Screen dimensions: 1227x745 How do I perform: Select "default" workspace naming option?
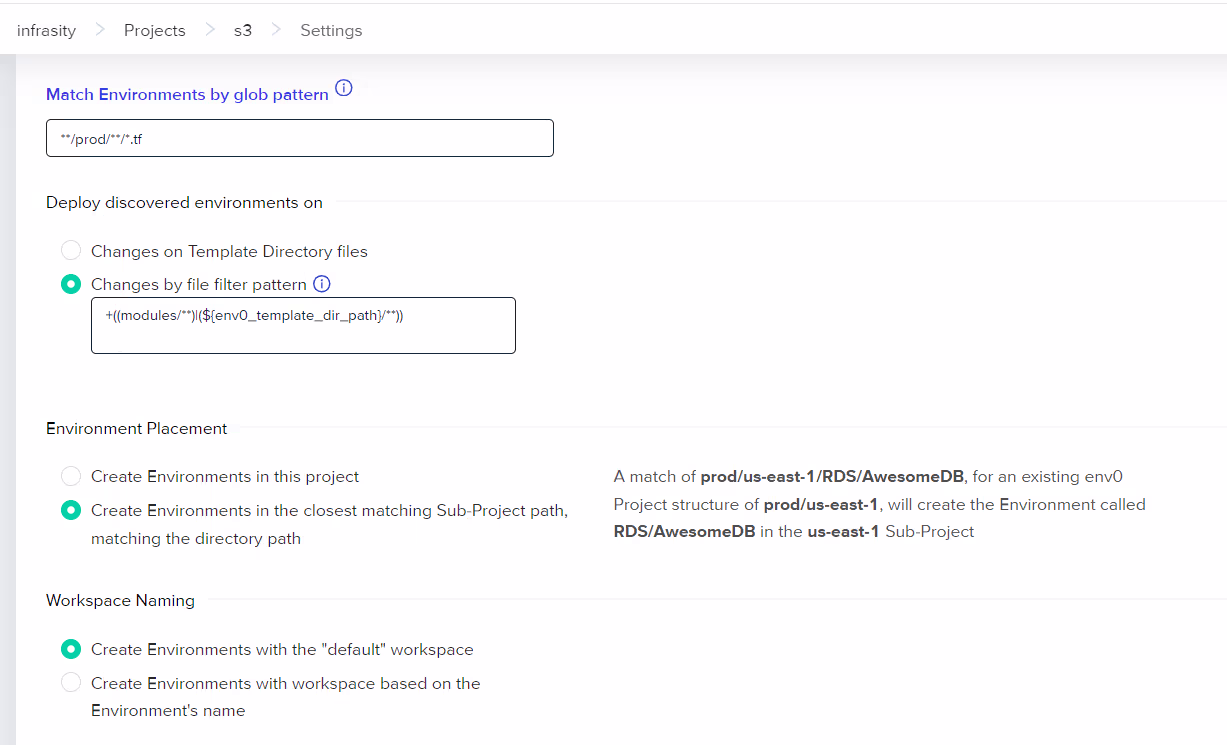pos(71,649)
